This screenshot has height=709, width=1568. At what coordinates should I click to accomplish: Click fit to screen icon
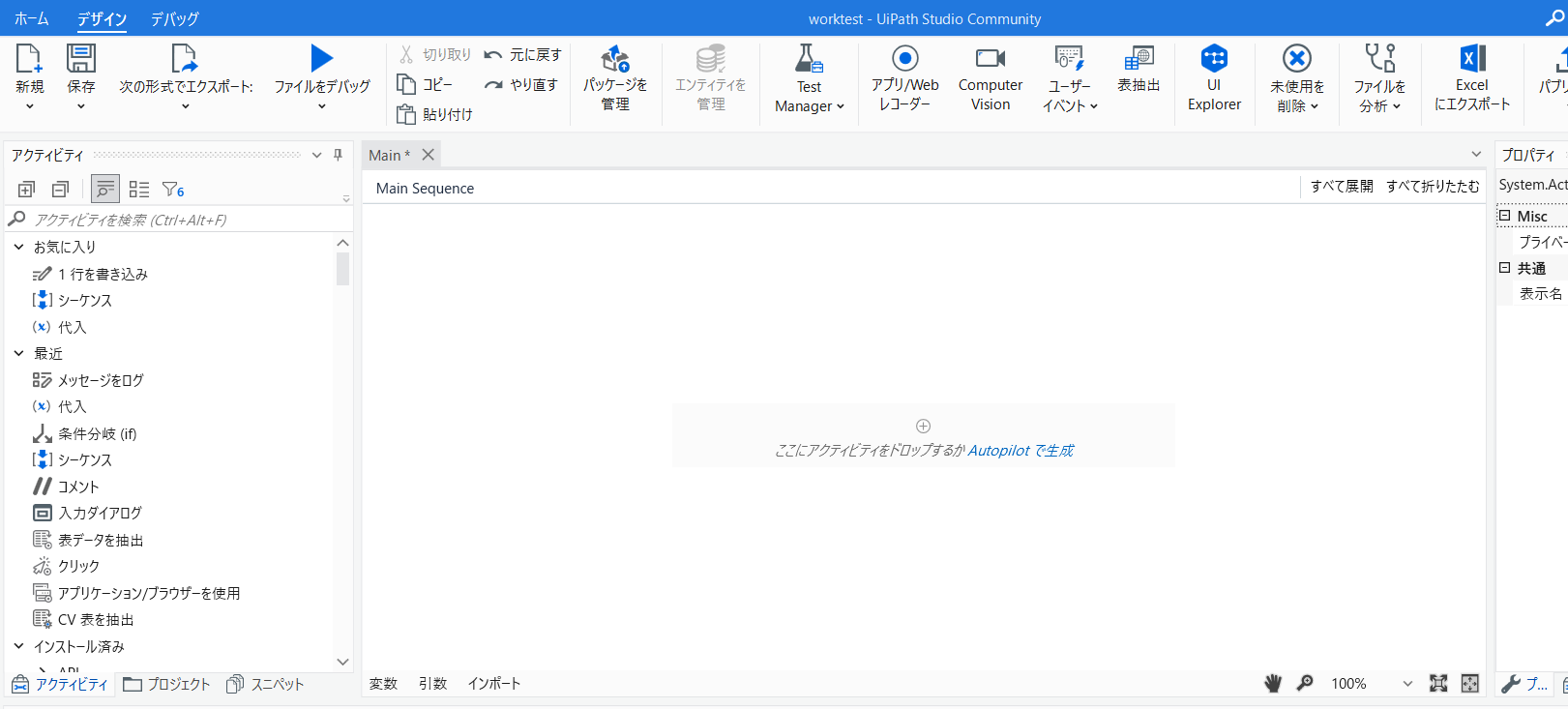click(x=1438, y=683)
